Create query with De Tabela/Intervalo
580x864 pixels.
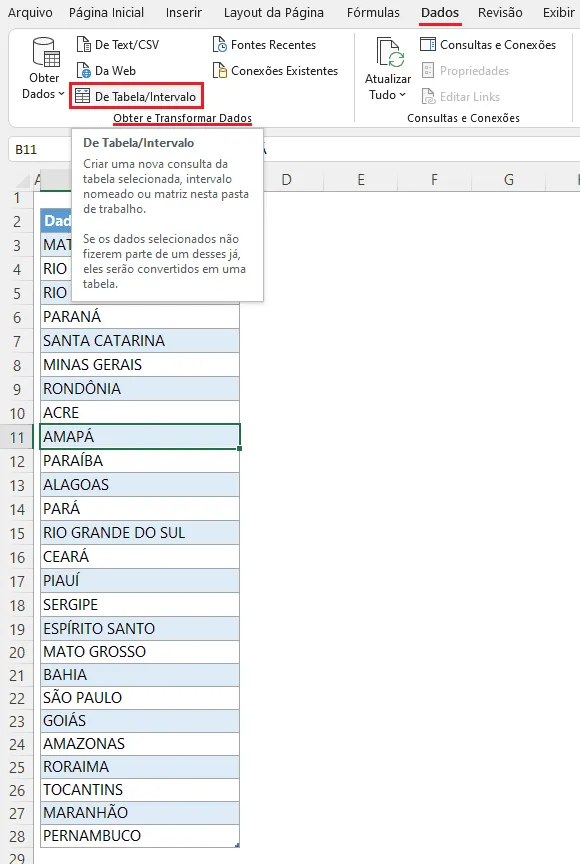click(136, 96)
